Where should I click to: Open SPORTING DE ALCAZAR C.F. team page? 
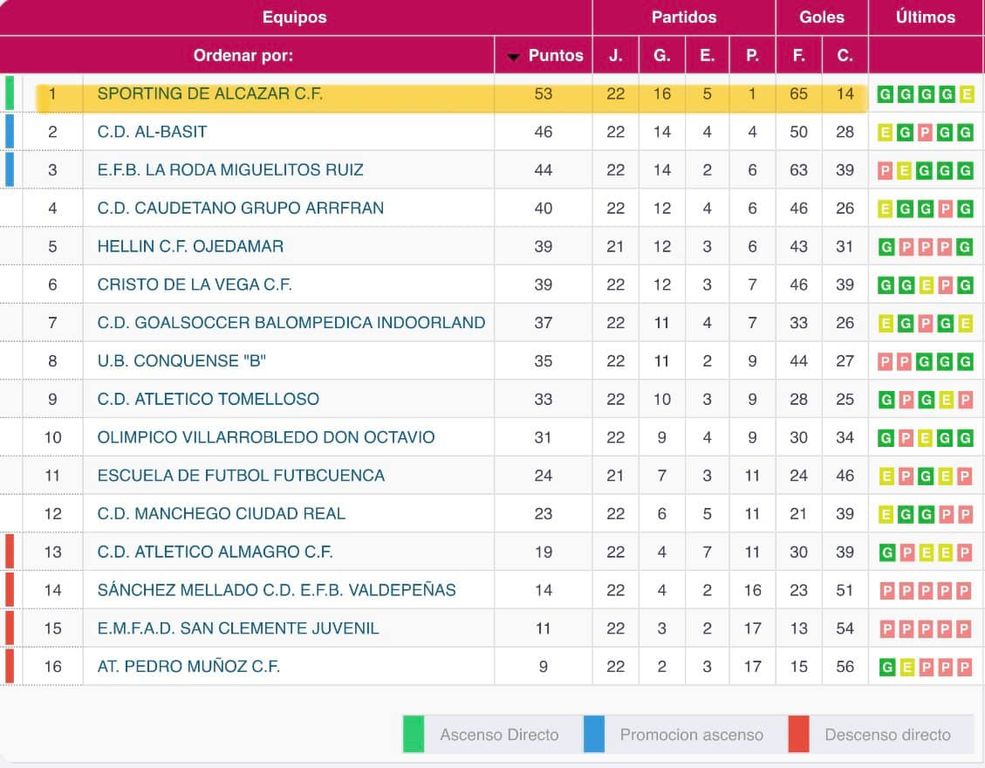210,94
